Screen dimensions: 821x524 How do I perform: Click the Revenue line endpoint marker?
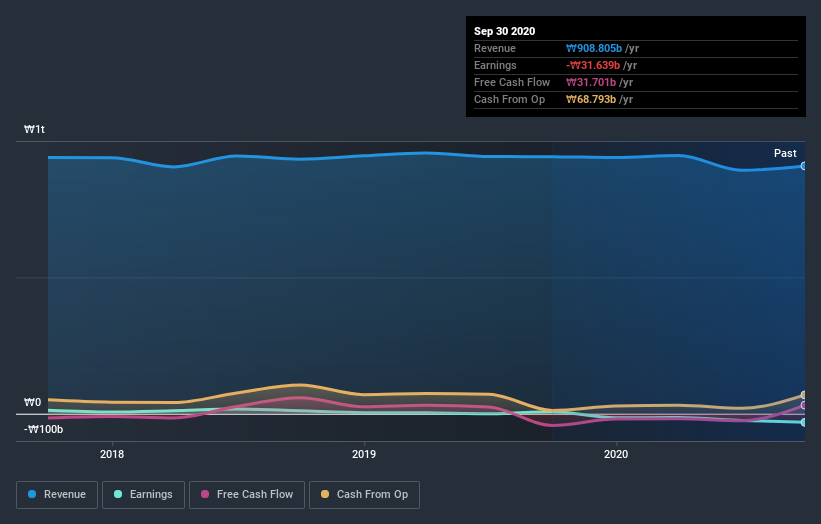point(804,166)
